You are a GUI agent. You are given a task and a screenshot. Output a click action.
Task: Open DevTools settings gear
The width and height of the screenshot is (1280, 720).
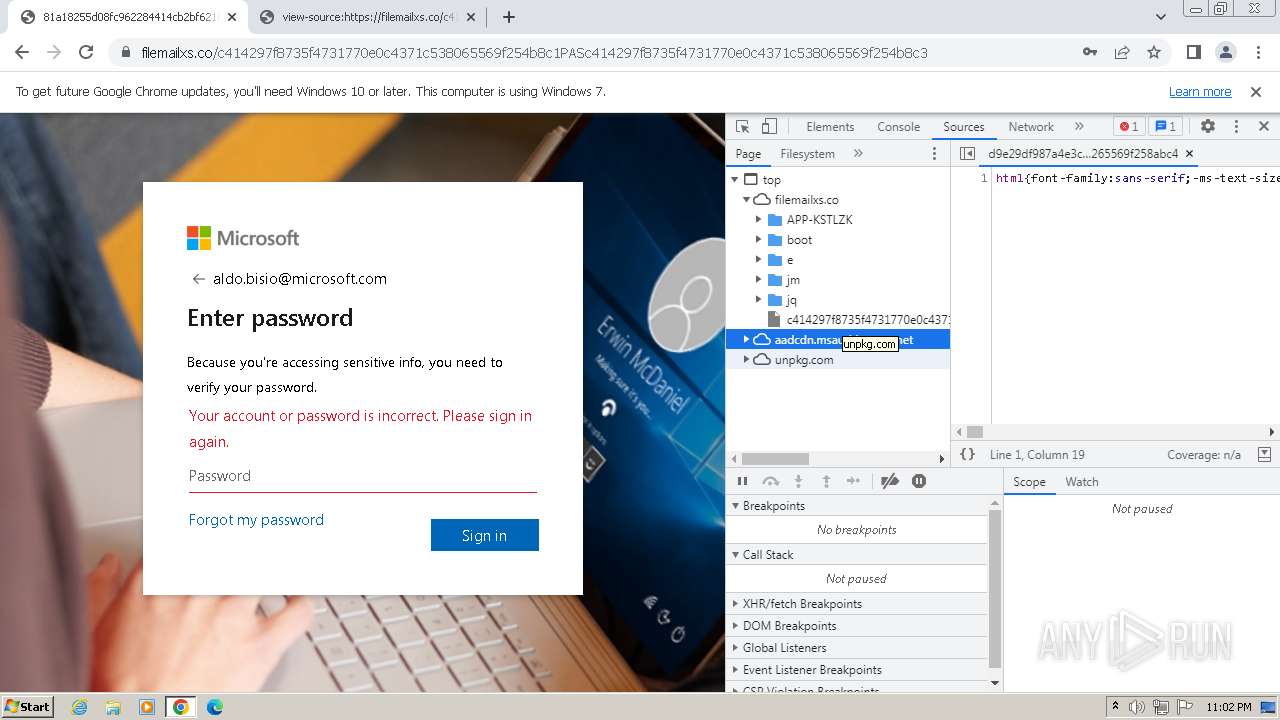[x=1208, y=127]
